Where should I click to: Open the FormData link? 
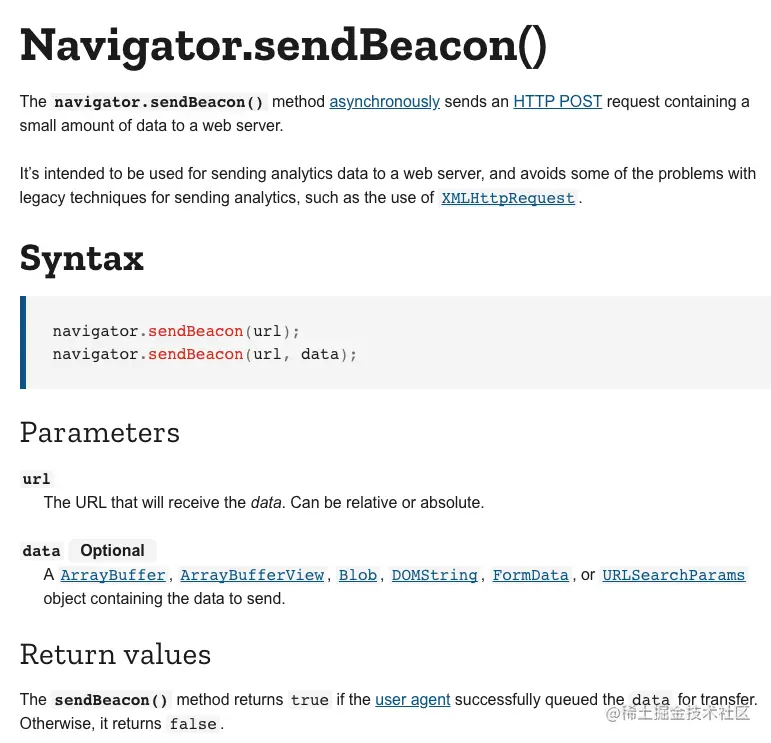tap(530, 575)
